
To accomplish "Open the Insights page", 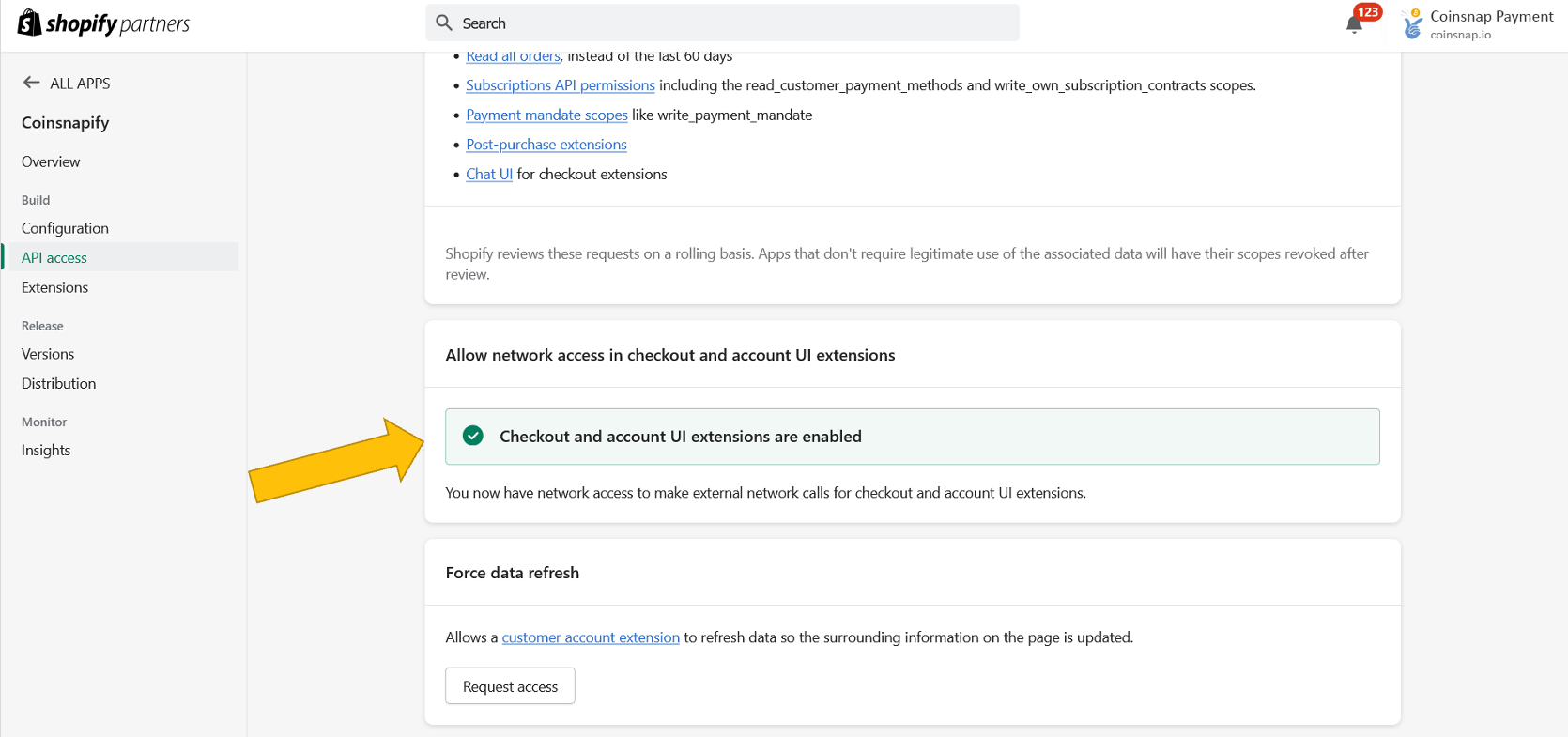I will [46, 450].
